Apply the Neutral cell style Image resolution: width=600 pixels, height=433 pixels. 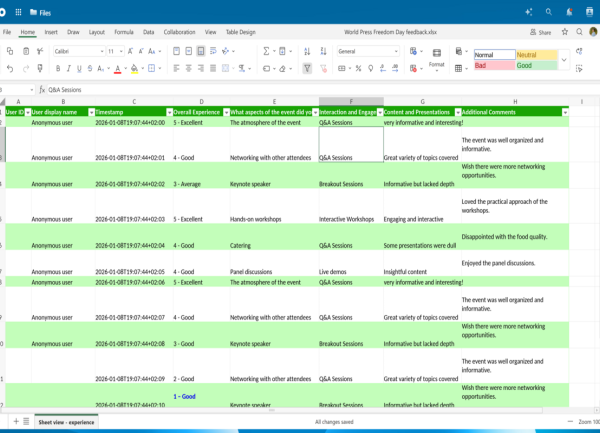click(x=536, y=55)
